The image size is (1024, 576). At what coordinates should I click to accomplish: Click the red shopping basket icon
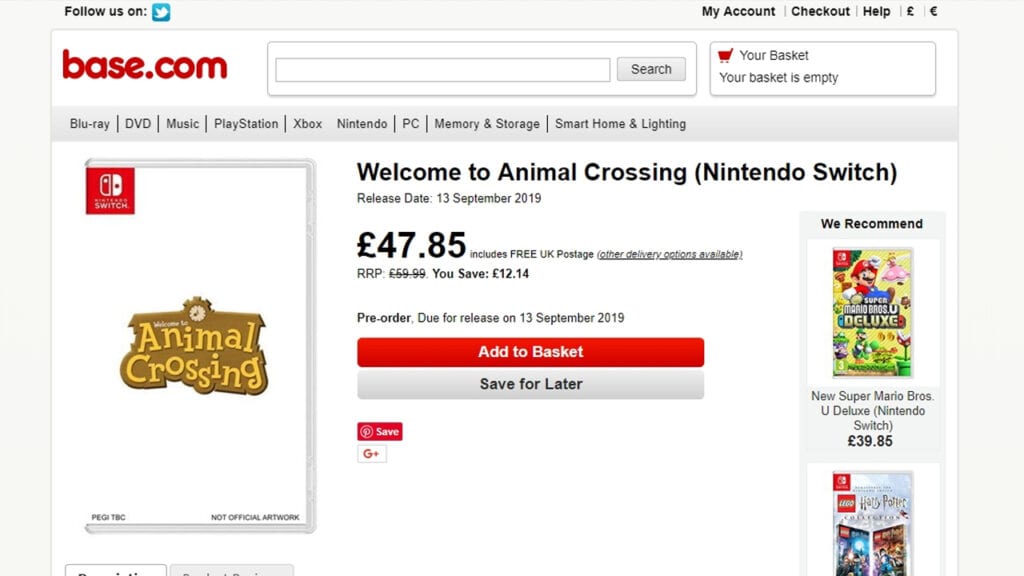click(726, 55)
